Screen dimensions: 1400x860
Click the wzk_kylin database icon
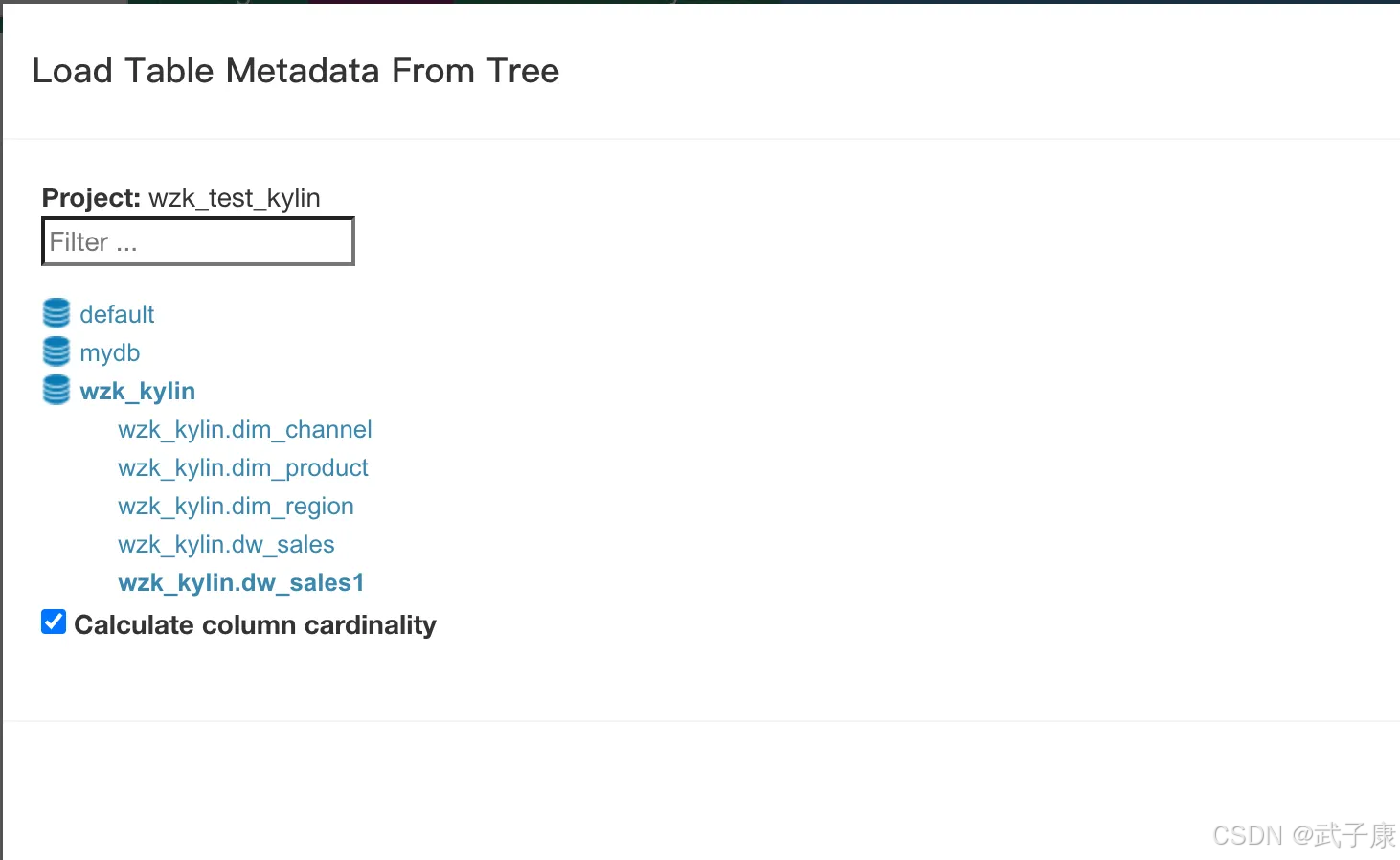pyautogui.click(x=56, y=390)
